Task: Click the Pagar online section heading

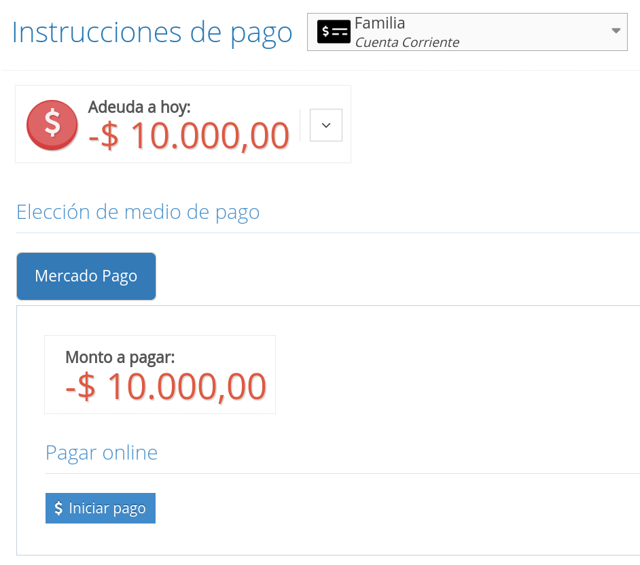Action: (101, 452)
